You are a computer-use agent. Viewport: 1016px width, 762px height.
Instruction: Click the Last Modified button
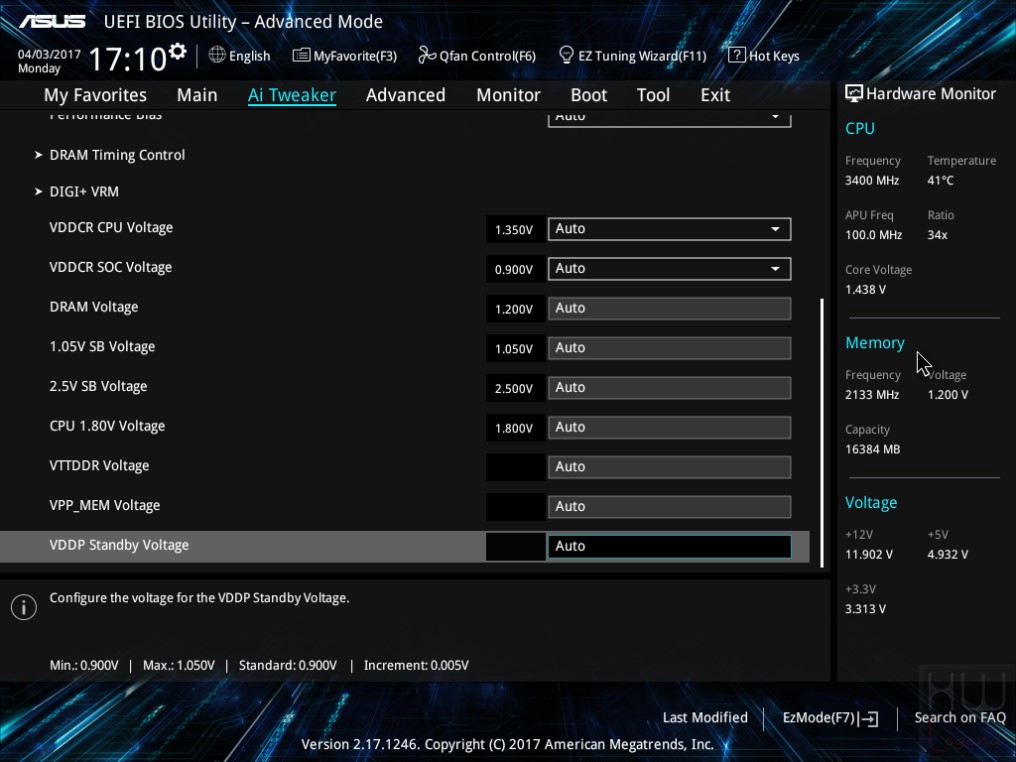705,718
